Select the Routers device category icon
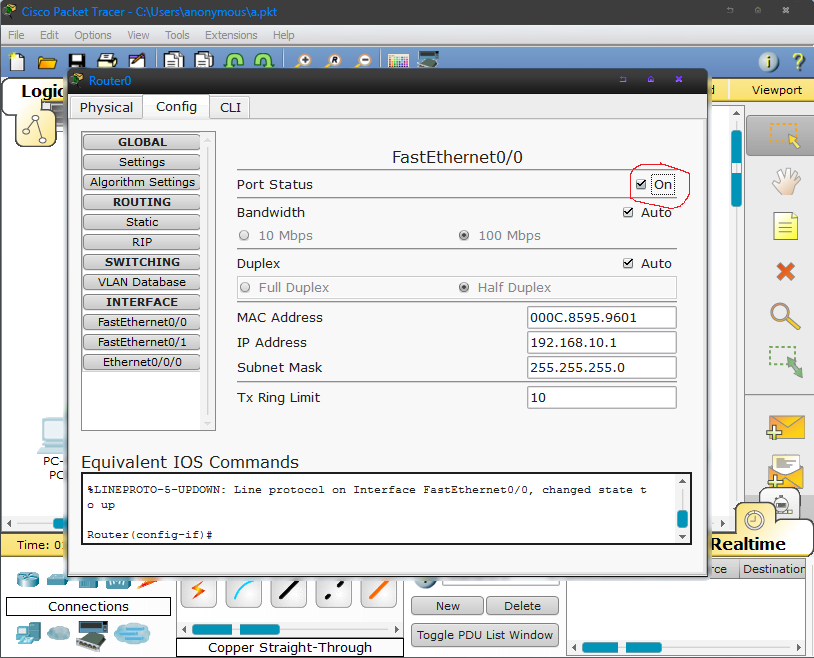 pyautogui.click(x=28, y=579)
